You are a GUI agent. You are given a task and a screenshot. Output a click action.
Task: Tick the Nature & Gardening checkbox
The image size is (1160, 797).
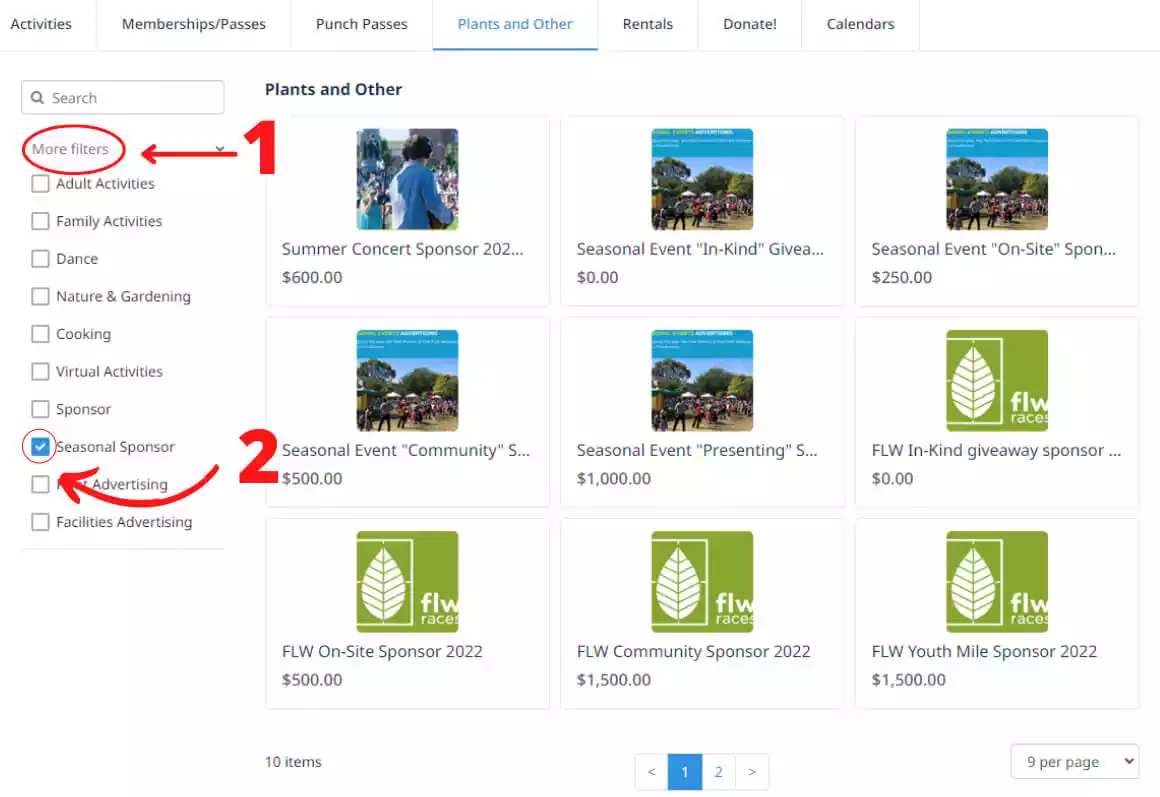pyautogui.click(x=40, y=296)
